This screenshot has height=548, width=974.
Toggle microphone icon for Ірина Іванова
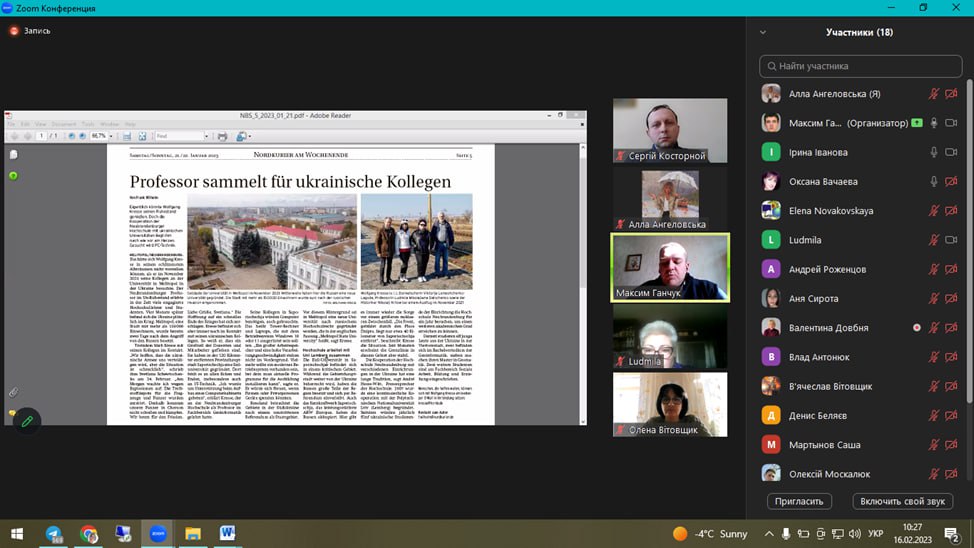(934, 152)
